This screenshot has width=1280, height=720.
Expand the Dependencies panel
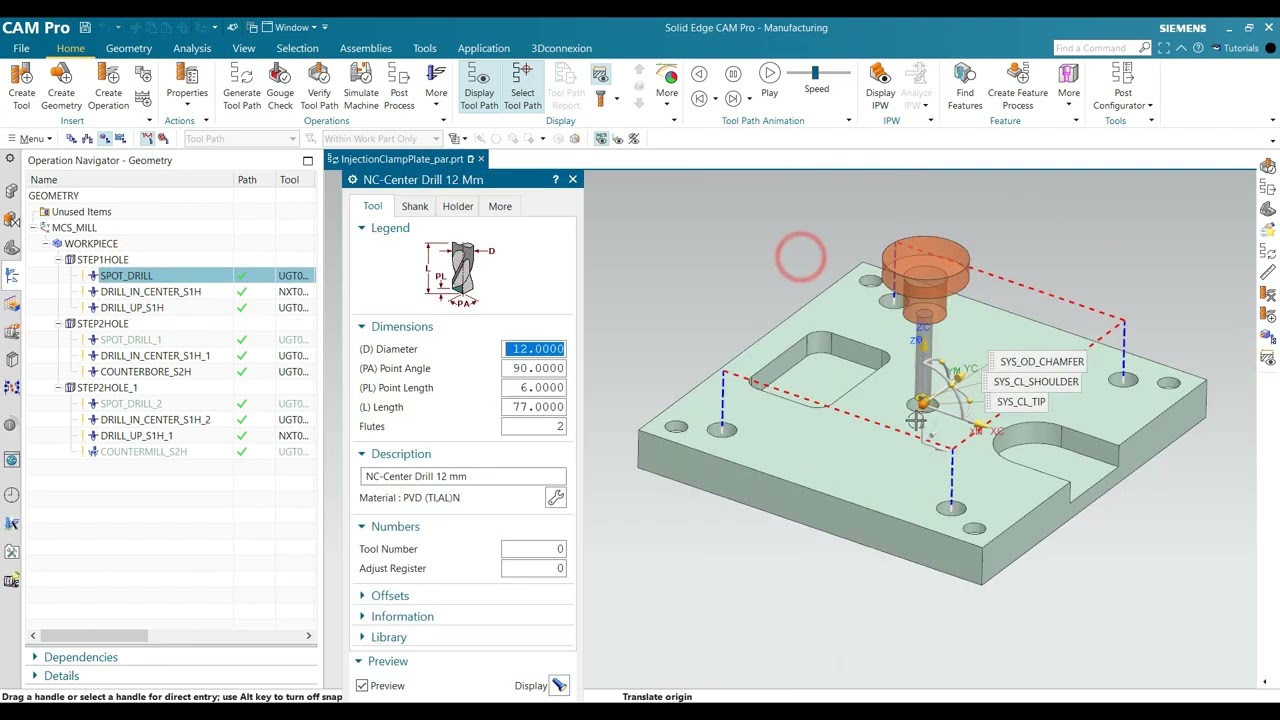(x=35, y=657)
